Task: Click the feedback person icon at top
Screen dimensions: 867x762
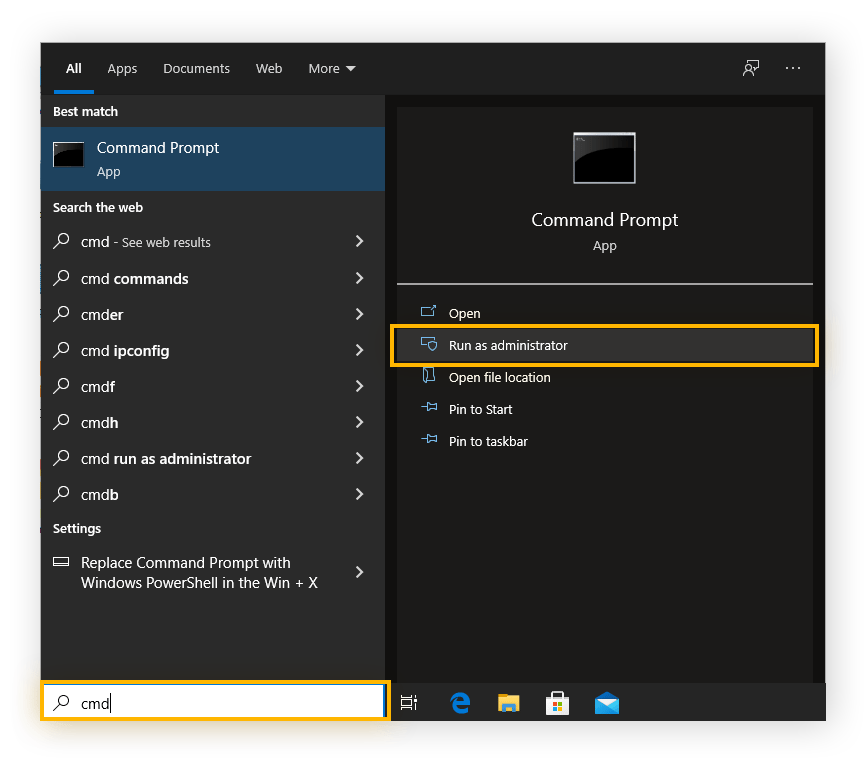Action: click(750, 68)
